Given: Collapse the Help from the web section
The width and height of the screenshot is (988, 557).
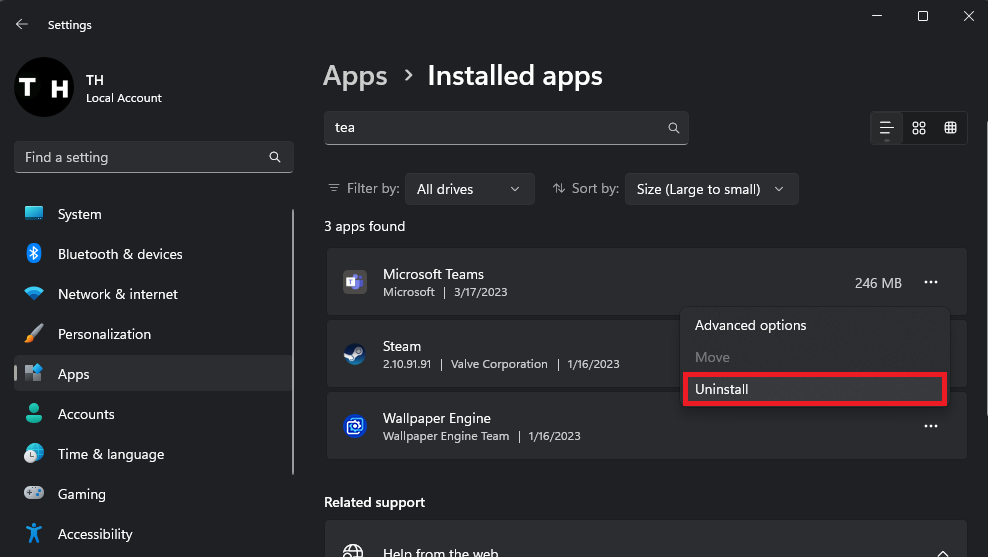Looking at the screenshot, I should pyautogui.click(x=943, y=551).
